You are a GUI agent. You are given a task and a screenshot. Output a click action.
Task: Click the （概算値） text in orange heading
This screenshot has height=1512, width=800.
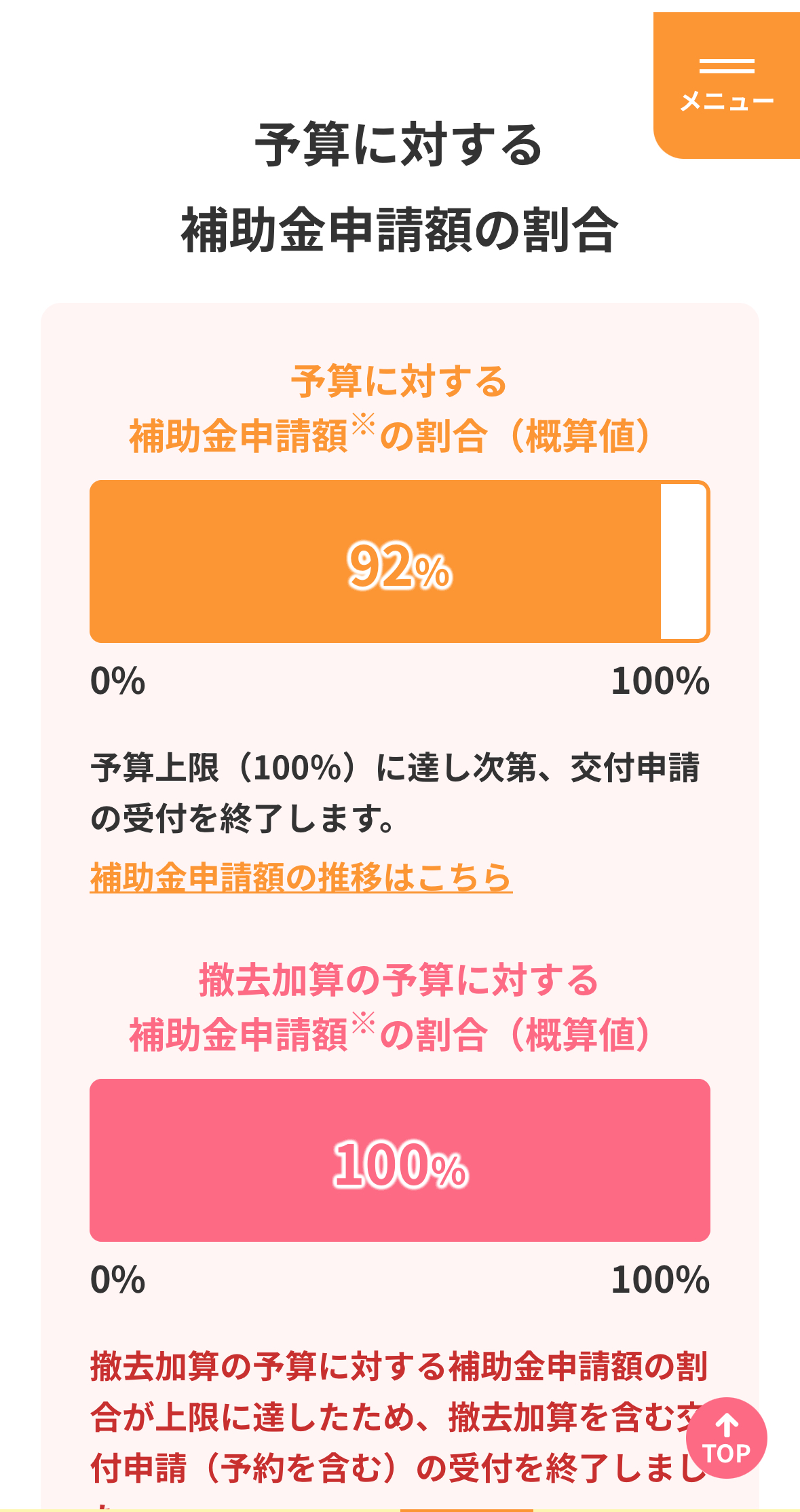point(579,436)
